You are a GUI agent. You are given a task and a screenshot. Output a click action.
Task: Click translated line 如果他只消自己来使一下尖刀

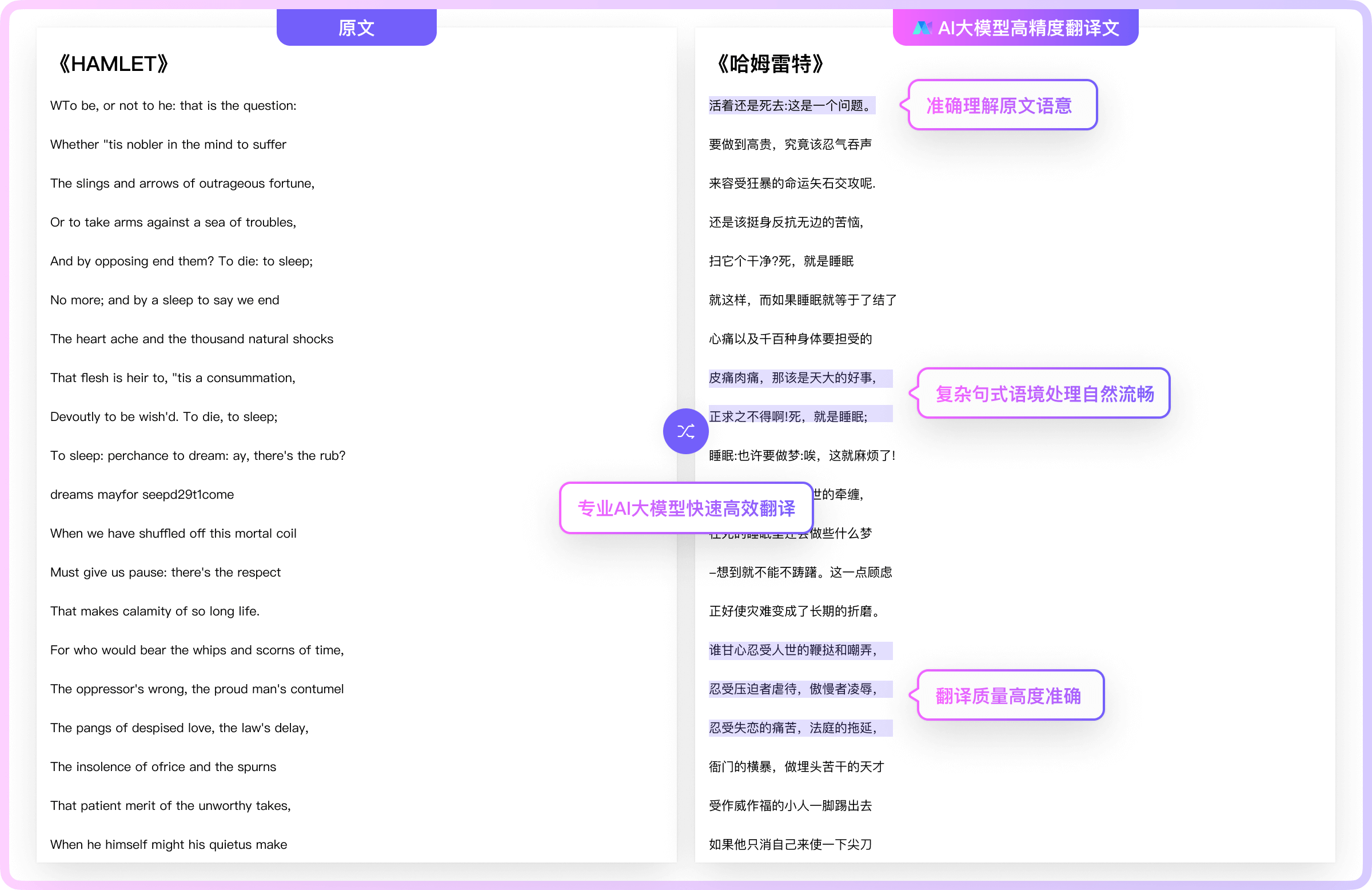[x=791, y=844]
